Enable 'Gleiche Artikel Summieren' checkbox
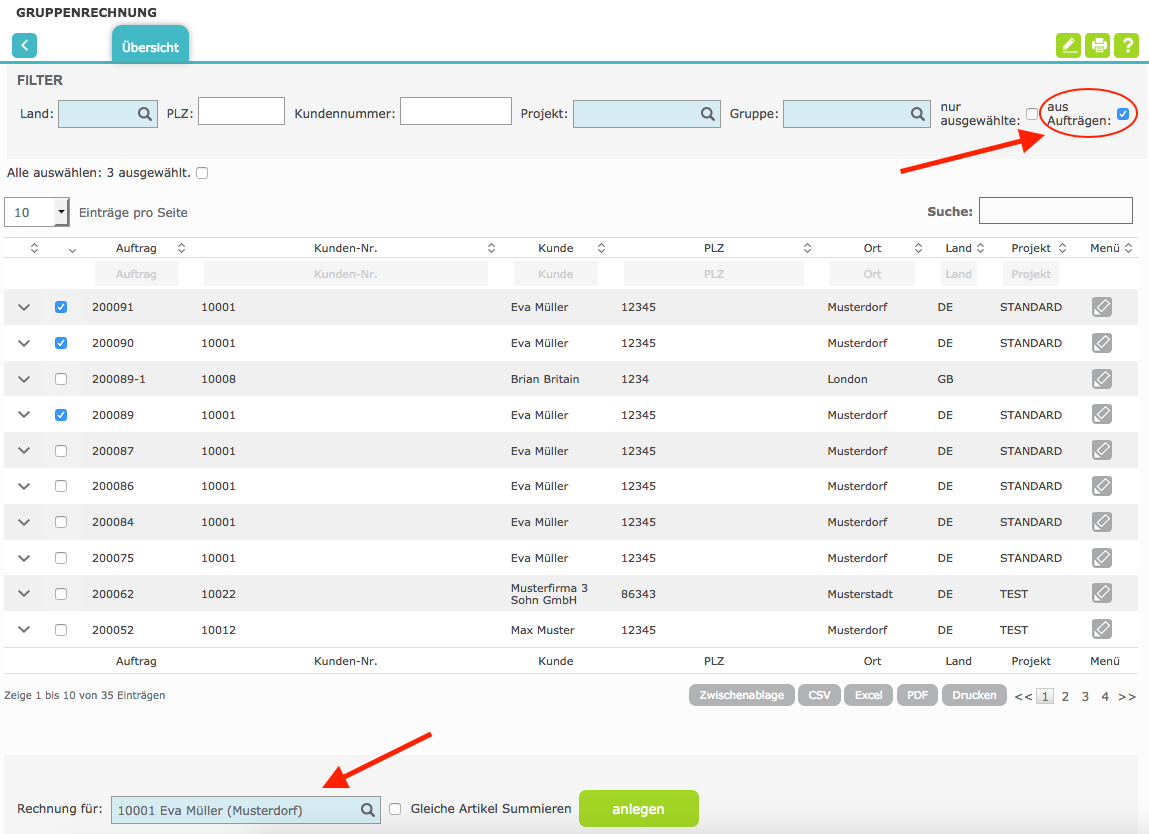 pos(395,809)
